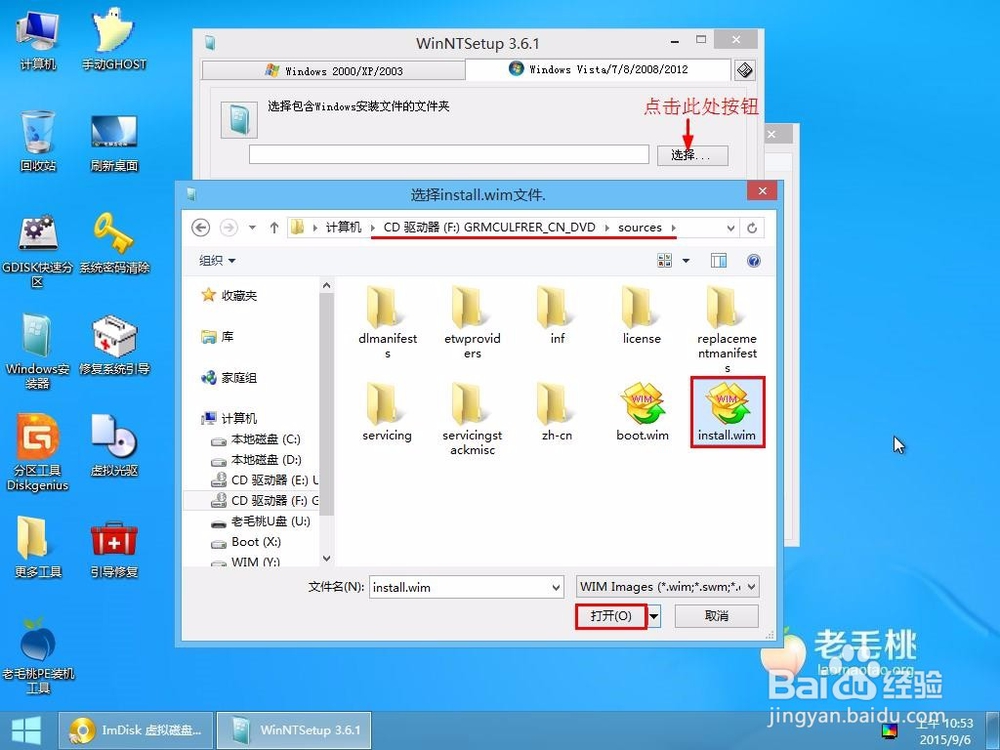This screenshot has width=1000, height=750.
Task: Expand the 计算机 breadcrumb arrow
Action: coord(373,228)
